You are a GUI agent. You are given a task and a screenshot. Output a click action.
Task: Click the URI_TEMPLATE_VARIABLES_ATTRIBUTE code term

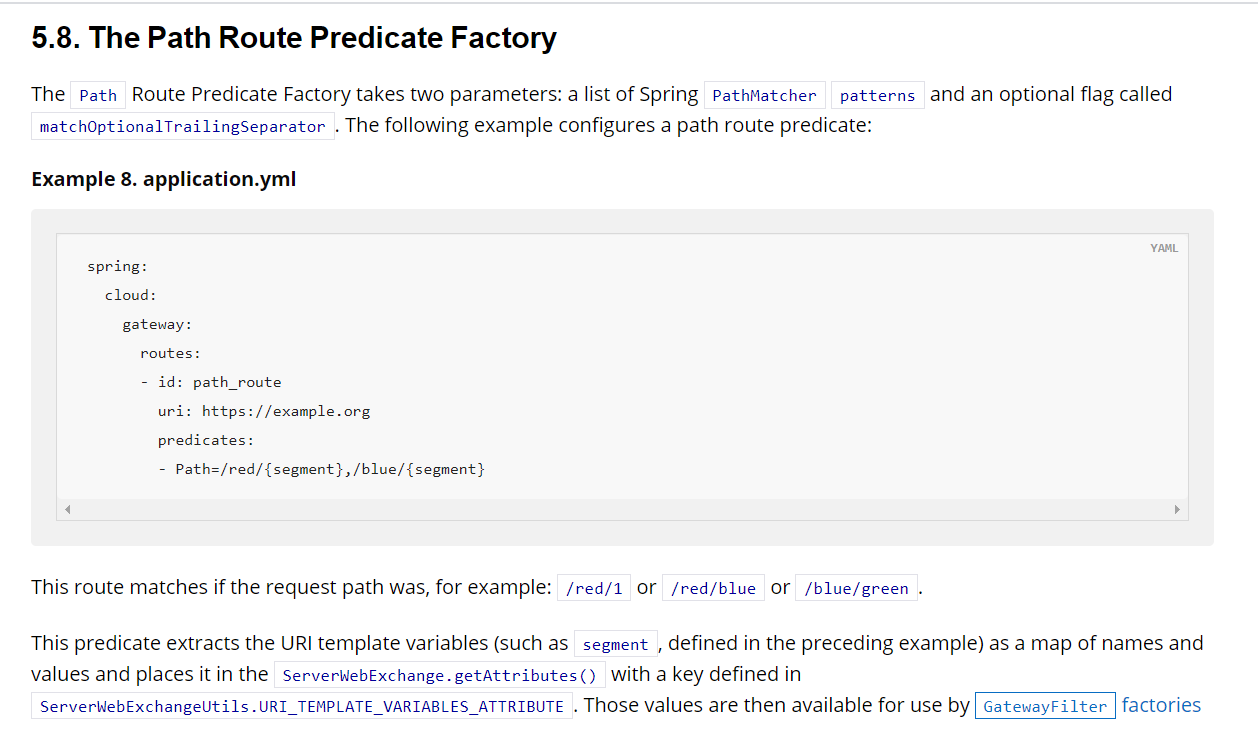tap(302, 707)
